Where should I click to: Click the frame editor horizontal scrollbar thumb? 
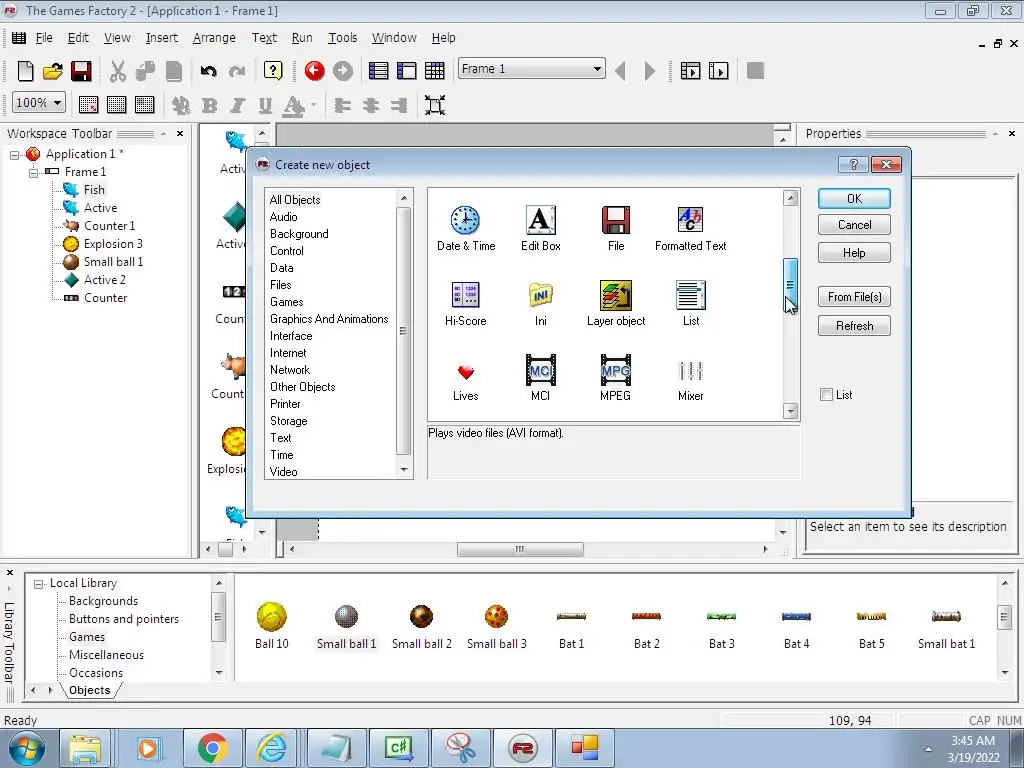520,549
